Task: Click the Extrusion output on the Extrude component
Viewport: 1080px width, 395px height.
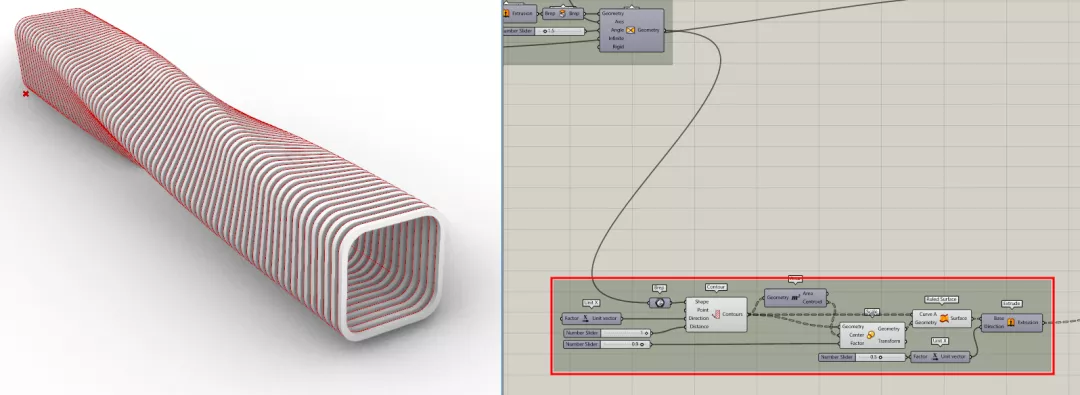Action: (x=1028, y=322)
